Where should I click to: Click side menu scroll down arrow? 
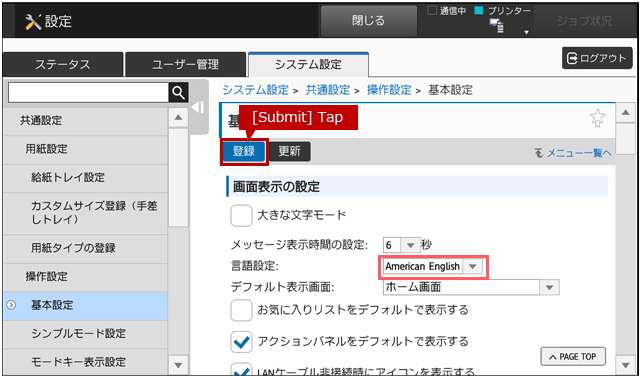pyautogui.click(x=178, y=365)
